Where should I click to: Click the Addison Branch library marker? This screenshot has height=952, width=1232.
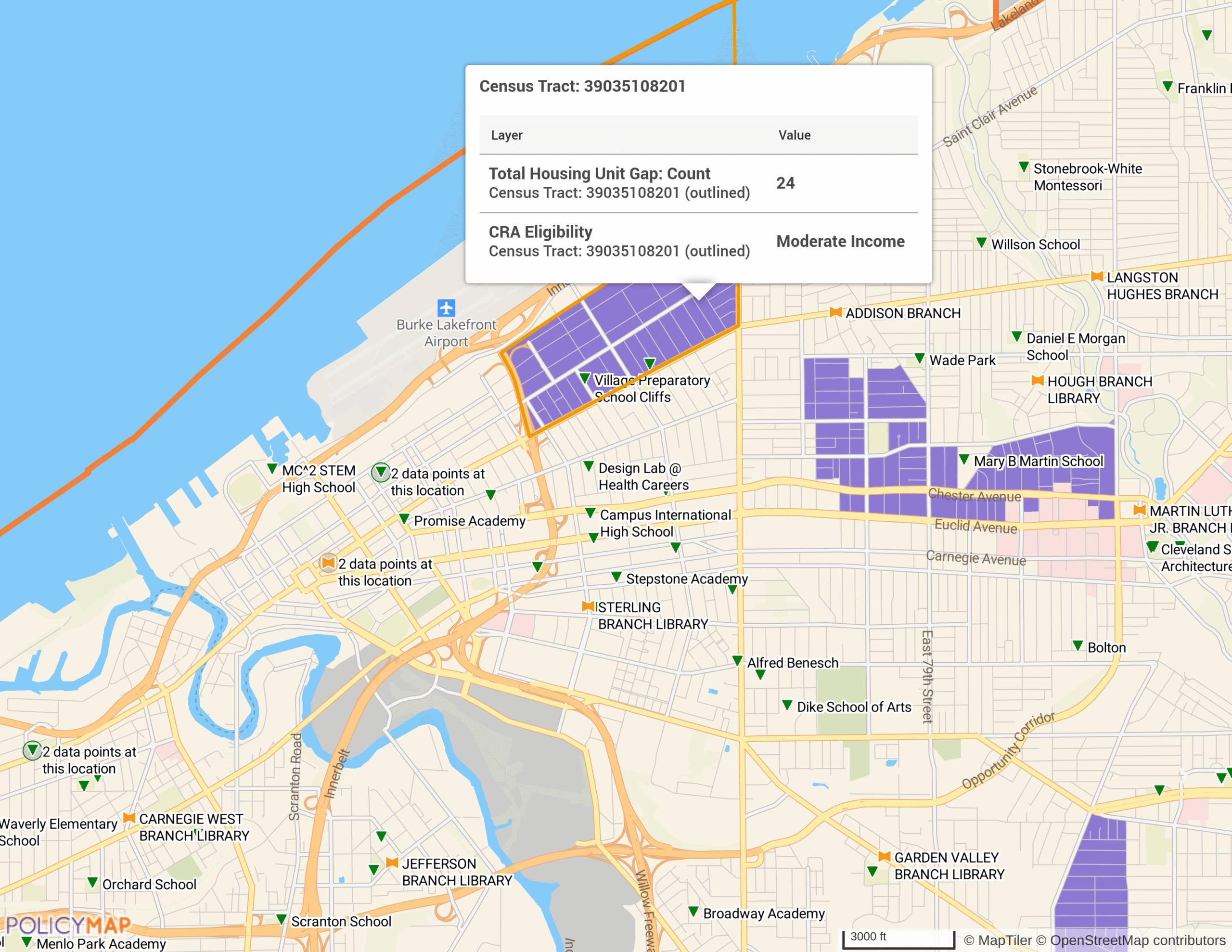835,312
